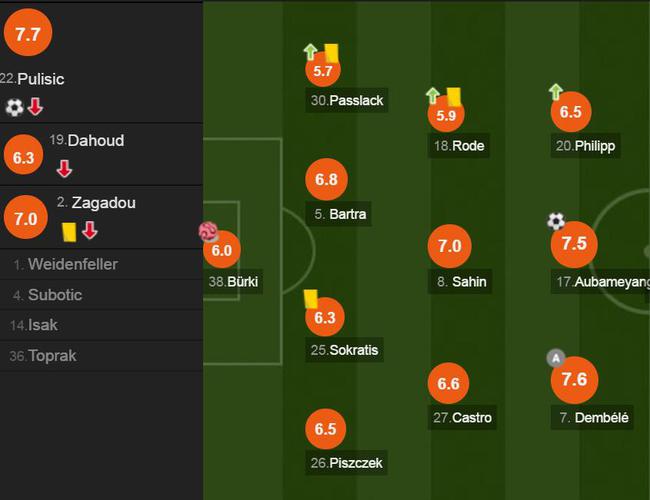Click Aubameyang's goal ball icon
Viewport: 650px width, 500px height.
(556, 221)
